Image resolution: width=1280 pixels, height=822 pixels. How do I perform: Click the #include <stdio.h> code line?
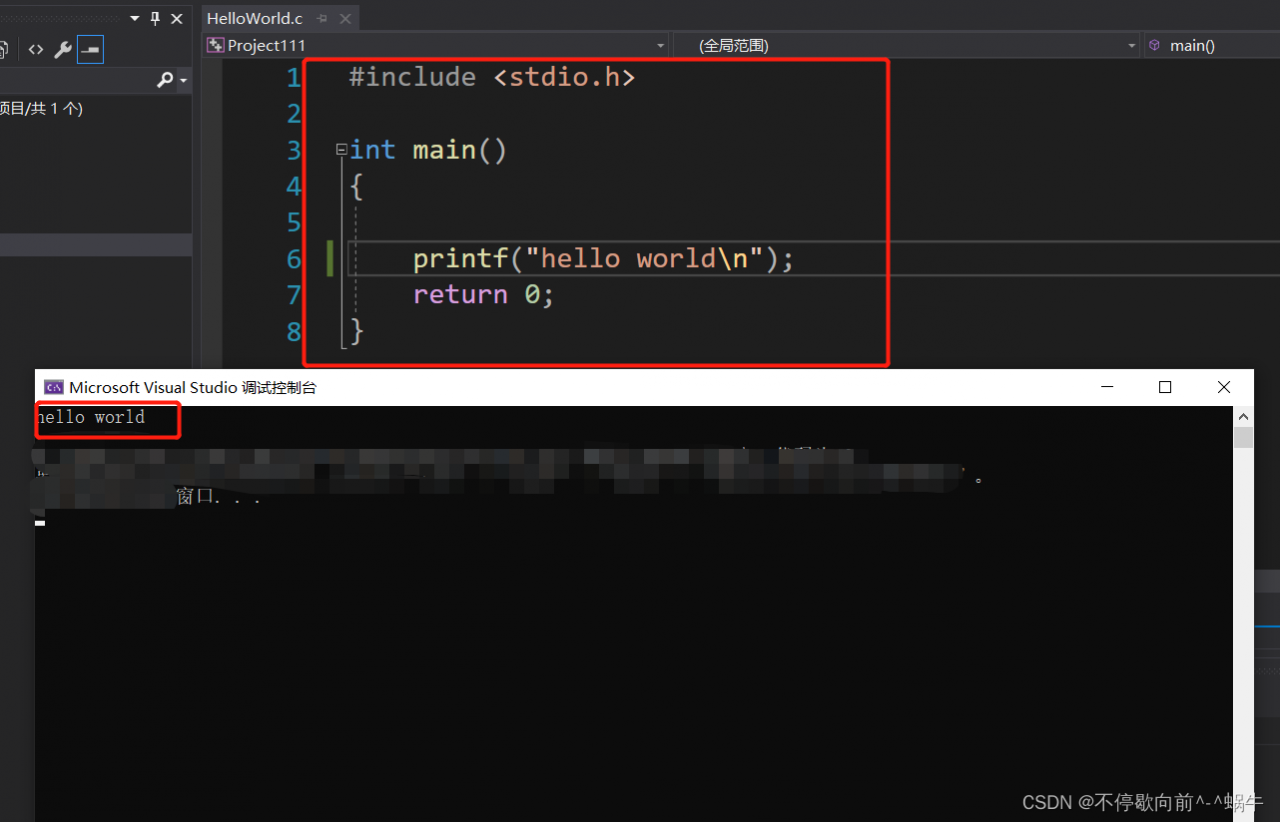pyautogui.click(x=492, y=77)
